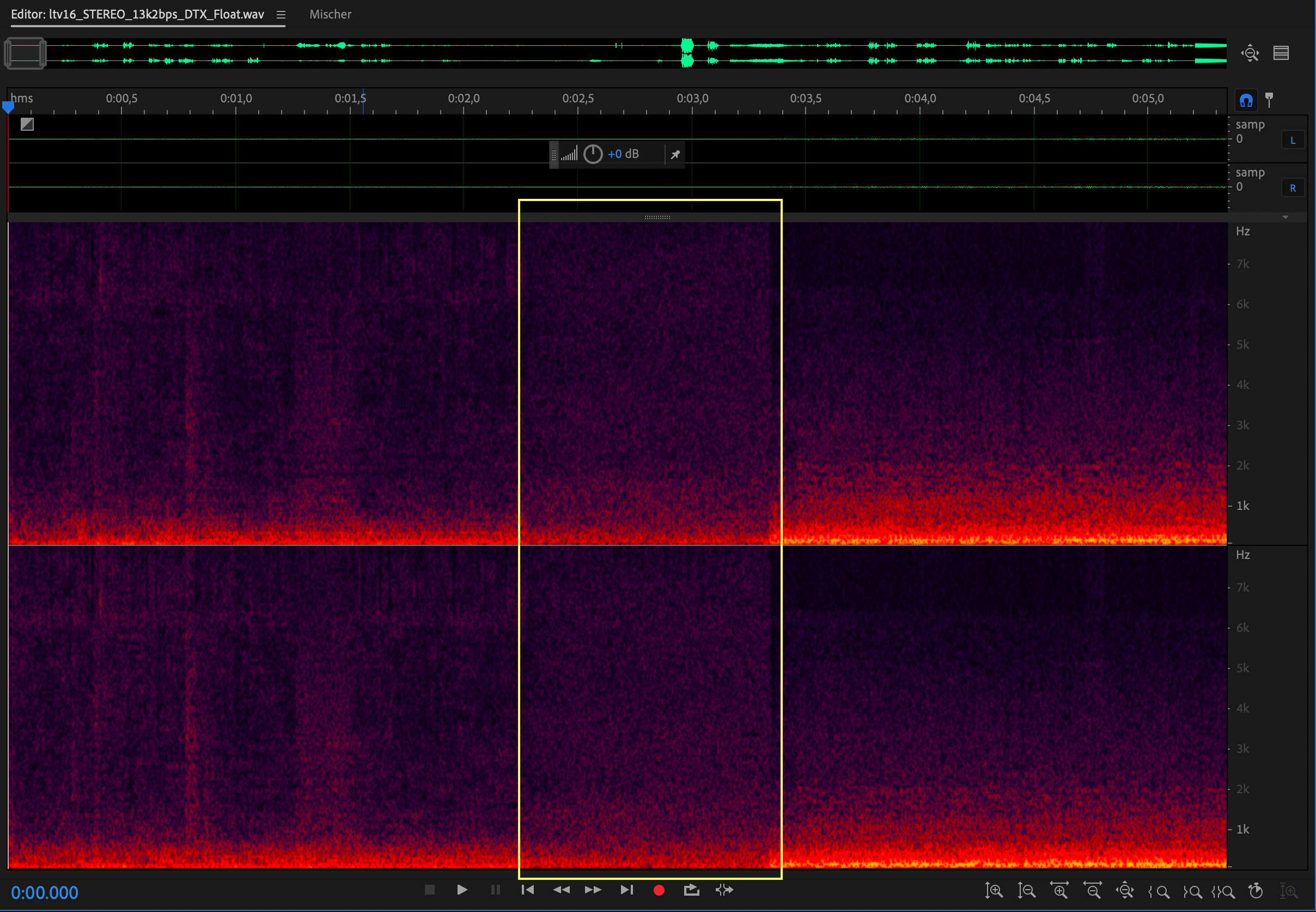The height and width of the screenshot is (912, 1316).
Task: Switch to the Mischer tab
Action: (x=330, y=14)
